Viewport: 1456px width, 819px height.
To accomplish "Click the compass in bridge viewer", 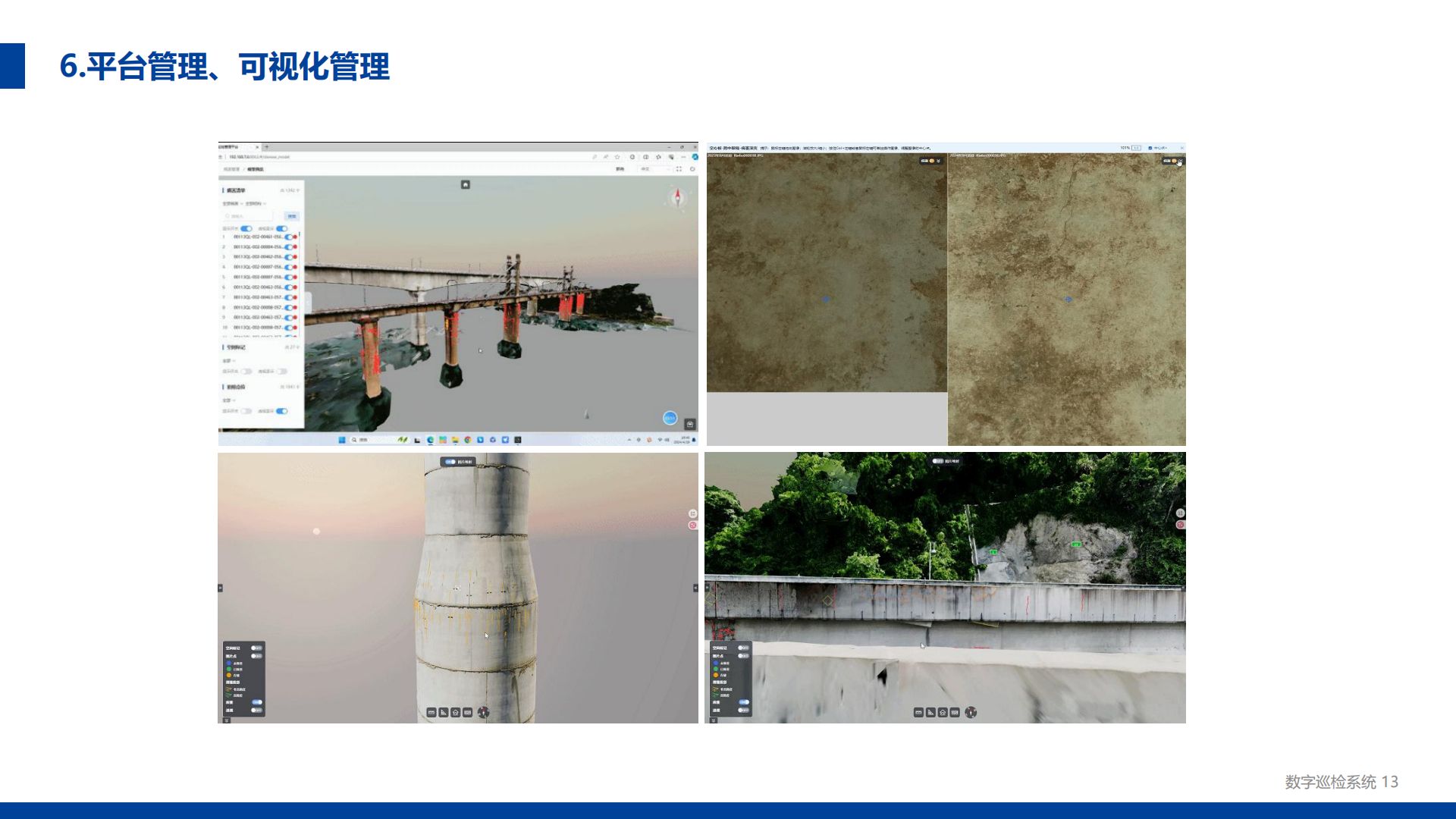I will click(678, 198).
